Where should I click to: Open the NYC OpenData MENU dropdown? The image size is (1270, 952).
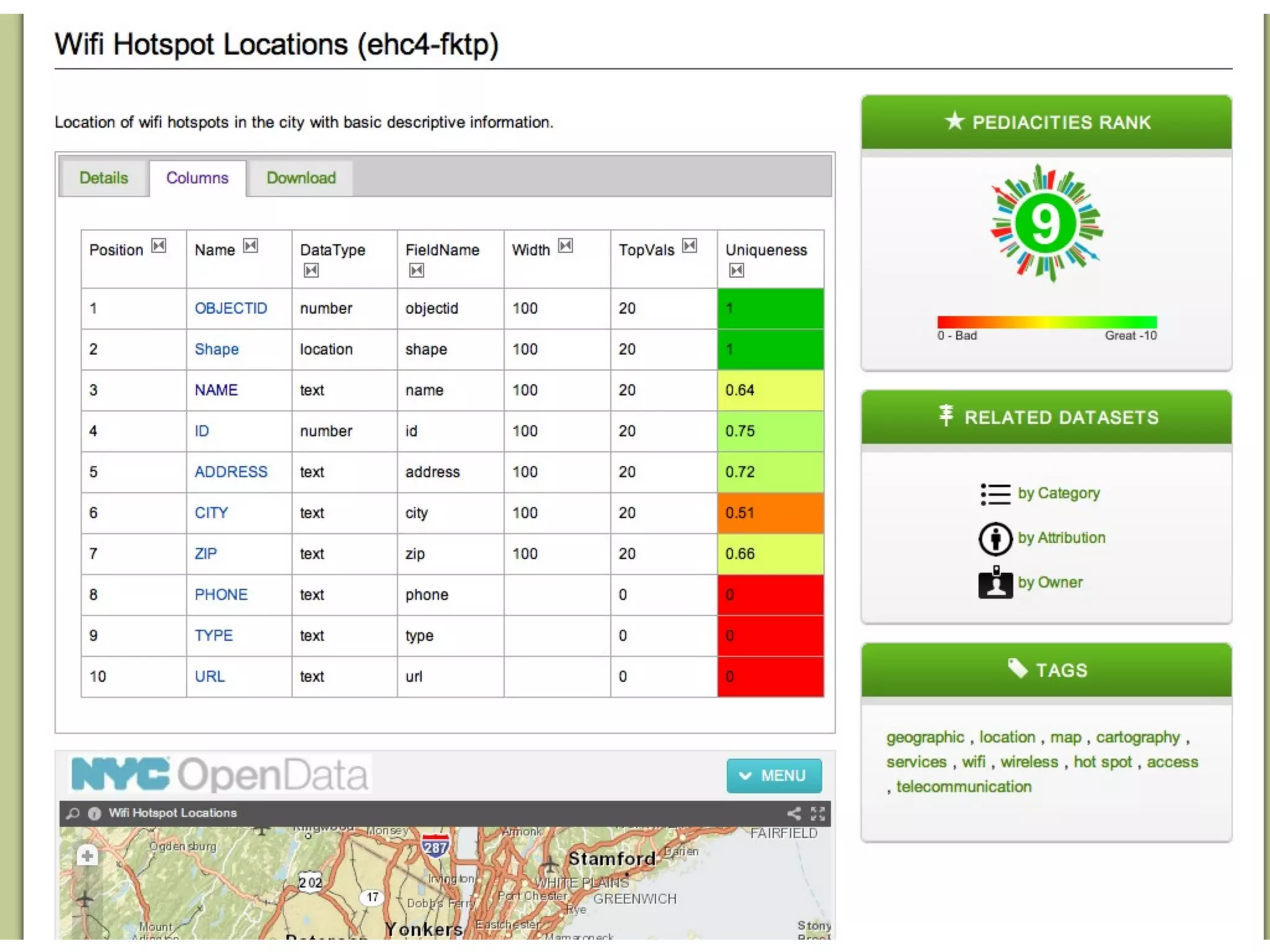774,775
